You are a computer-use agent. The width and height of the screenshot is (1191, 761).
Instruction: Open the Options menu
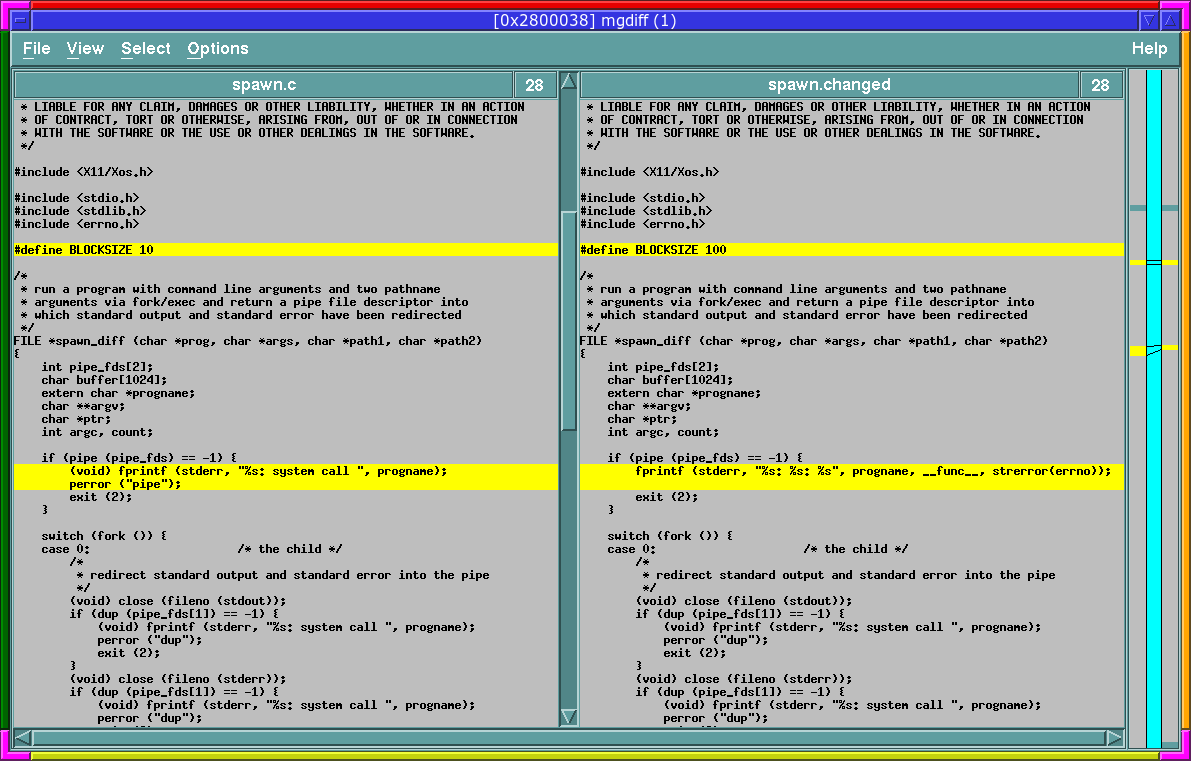[218, 49]
